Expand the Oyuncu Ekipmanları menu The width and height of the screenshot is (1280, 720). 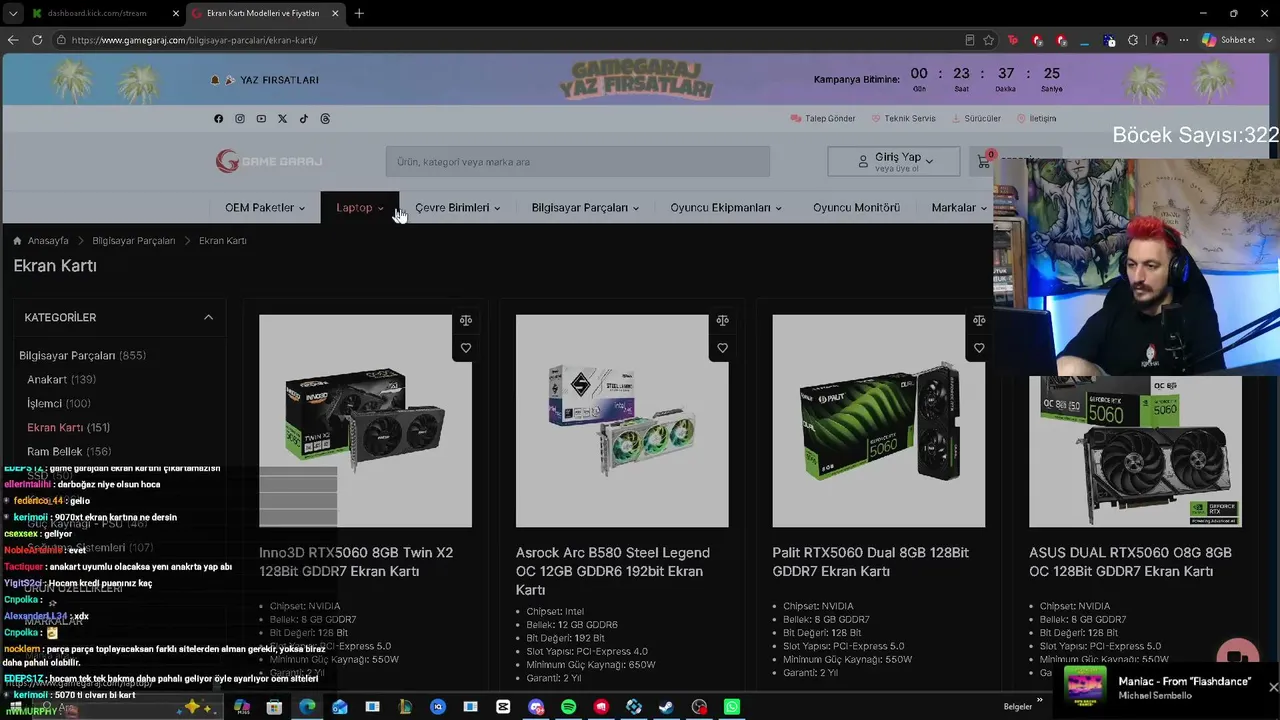pos(726,208)
